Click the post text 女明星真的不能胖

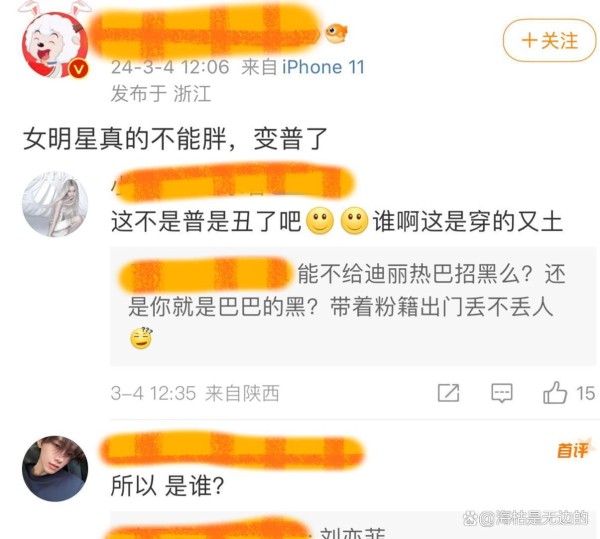(125, 138)
